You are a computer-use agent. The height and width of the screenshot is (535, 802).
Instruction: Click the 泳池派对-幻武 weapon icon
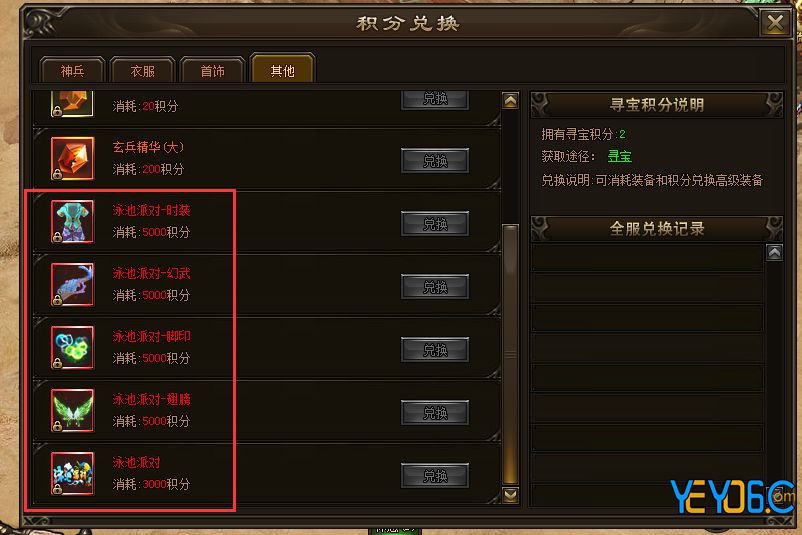pyautogui.click(x=72, y=284)
